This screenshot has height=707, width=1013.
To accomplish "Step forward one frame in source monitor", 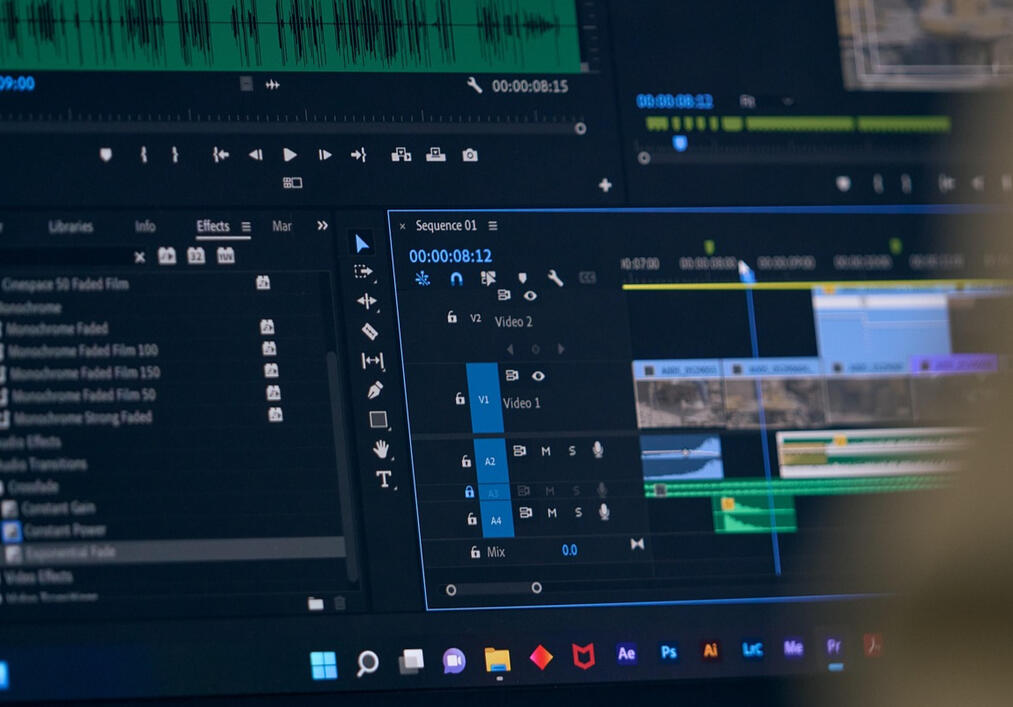I will [x=325, y=154].
